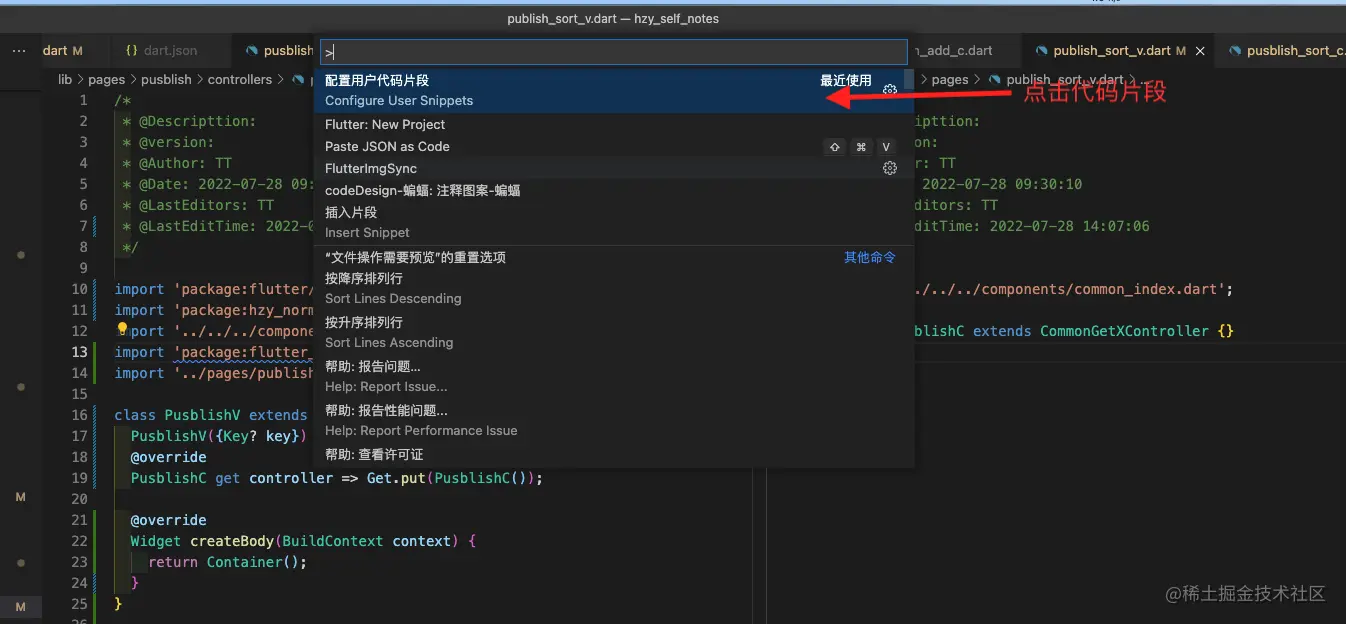Viewport: 1346px width, 624px height.
Task: Click Dart icon on publish_sort_v.dart tab
Action: tap(1042, 50)
